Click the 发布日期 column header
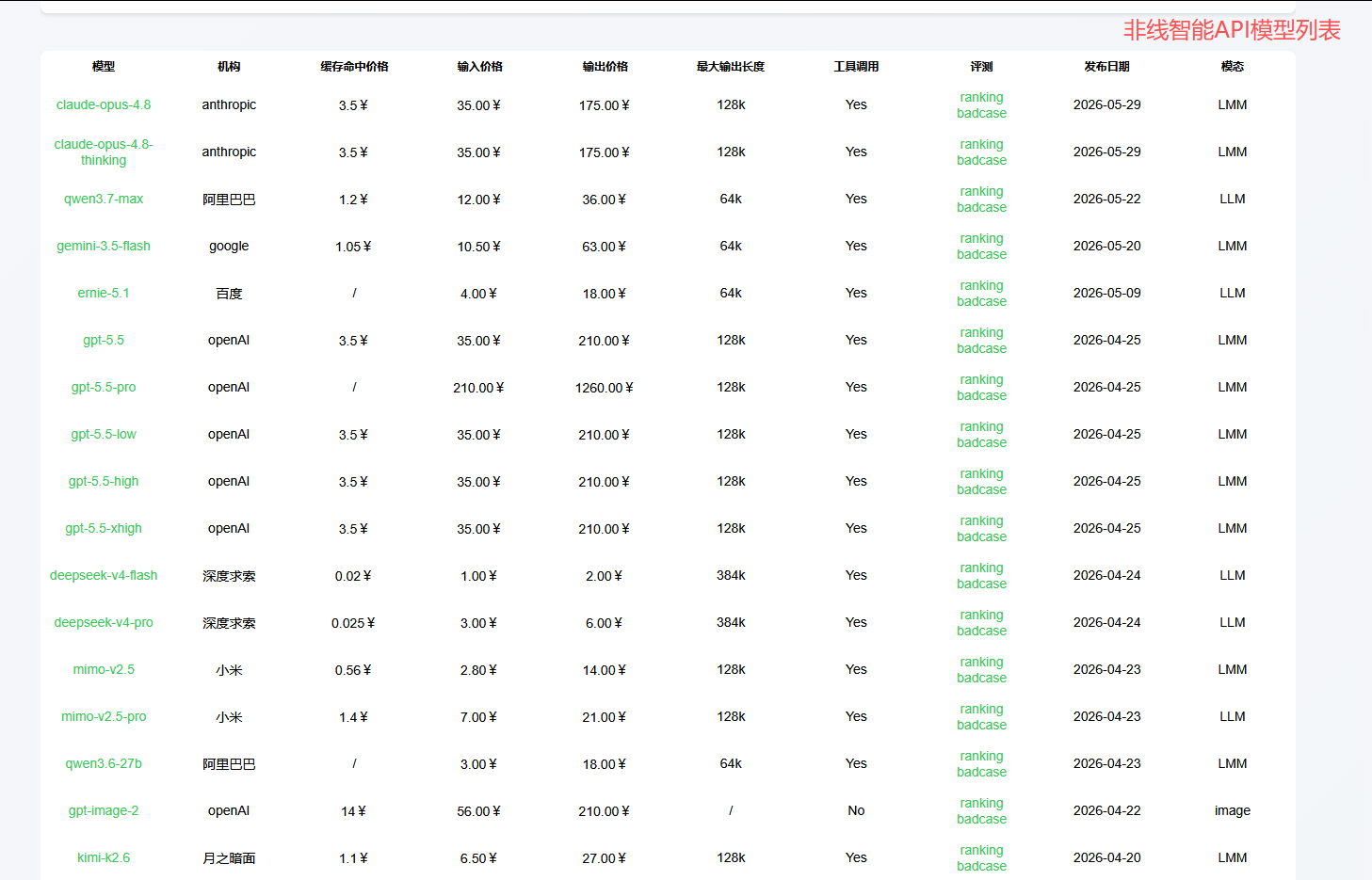Image resolution: width=1372 pixels, height=880 pixels. (1106, 67)
